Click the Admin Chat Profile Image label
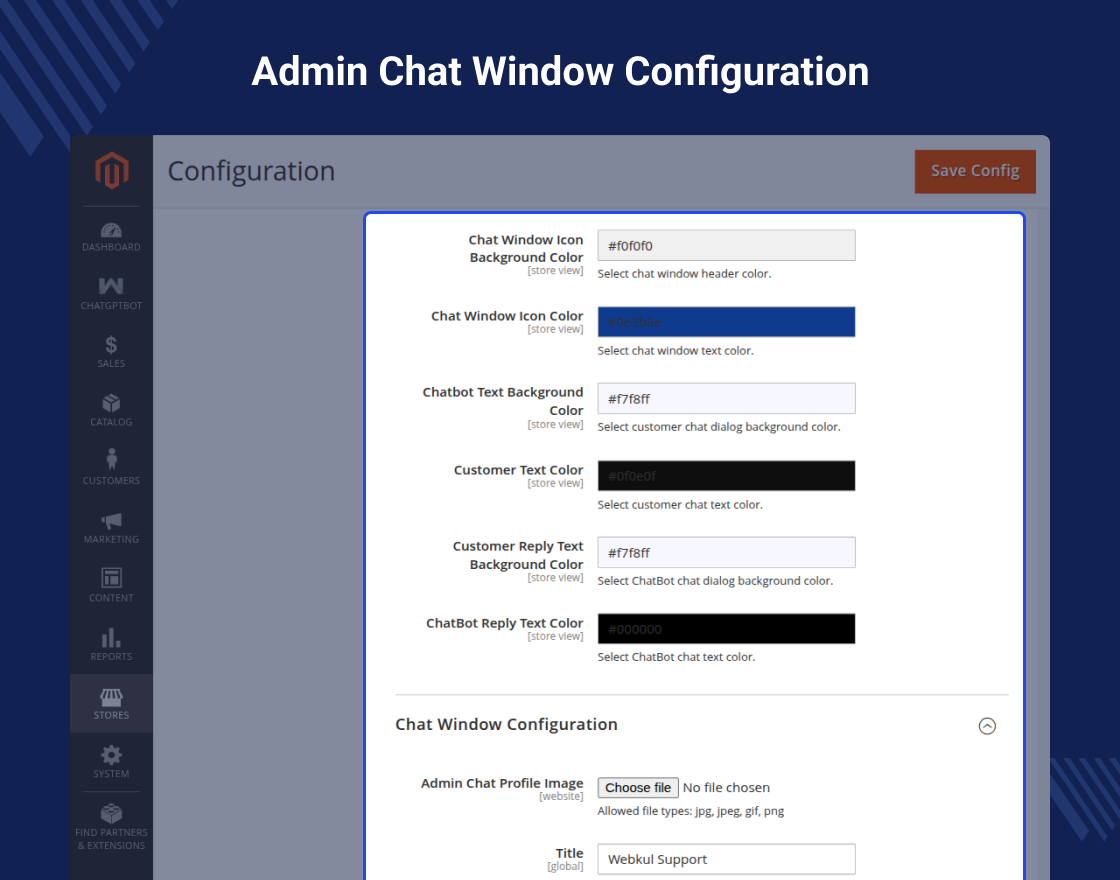Image resolution: width=1120 pixels, height=880 pixels. [x=501, y=783]
